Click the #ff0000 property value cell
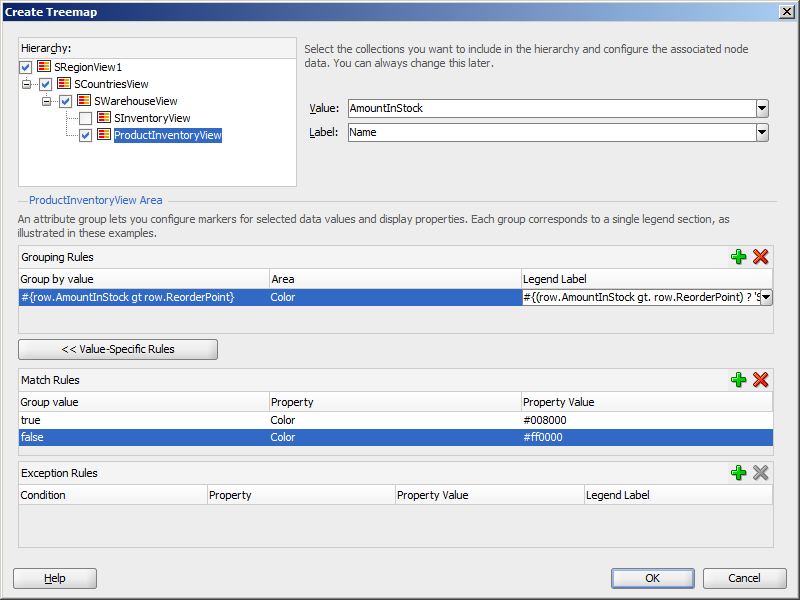The height and width of the screenshot is (600, 800). pos(647,437)
